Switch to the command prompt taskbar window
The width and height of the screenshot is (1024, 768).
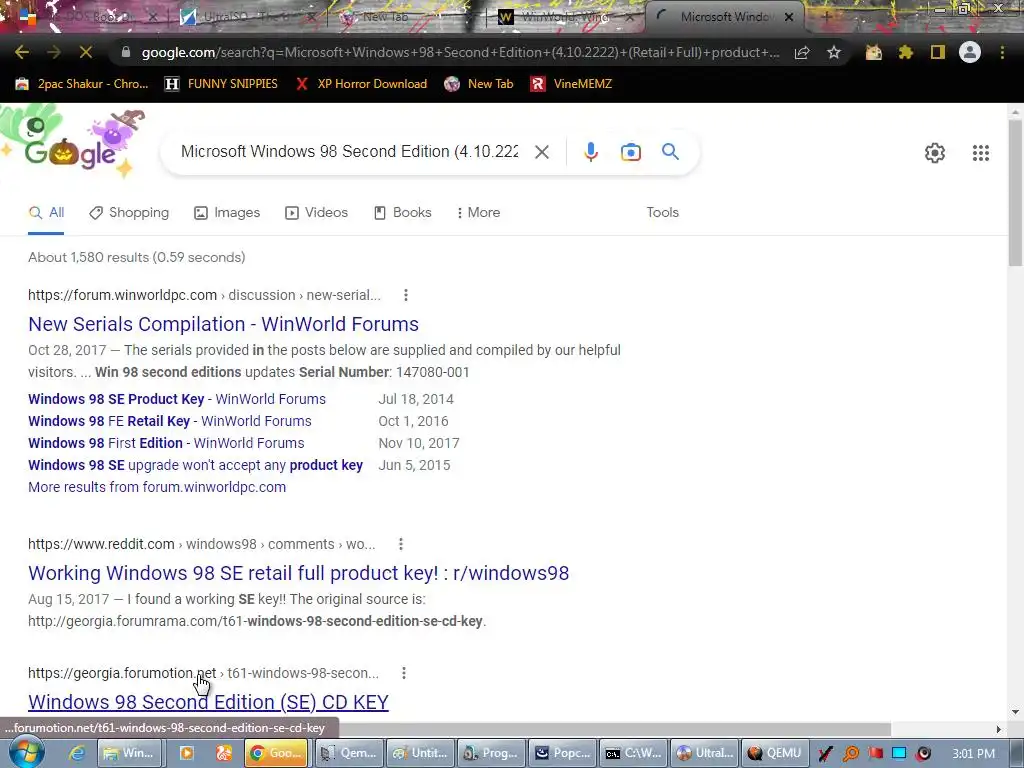click(x=634, y=753)
